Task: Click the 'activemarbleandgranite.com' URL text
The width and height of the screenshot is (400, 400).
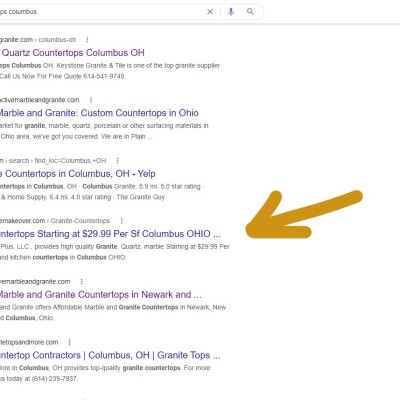Action: click(x=40, y=100)
